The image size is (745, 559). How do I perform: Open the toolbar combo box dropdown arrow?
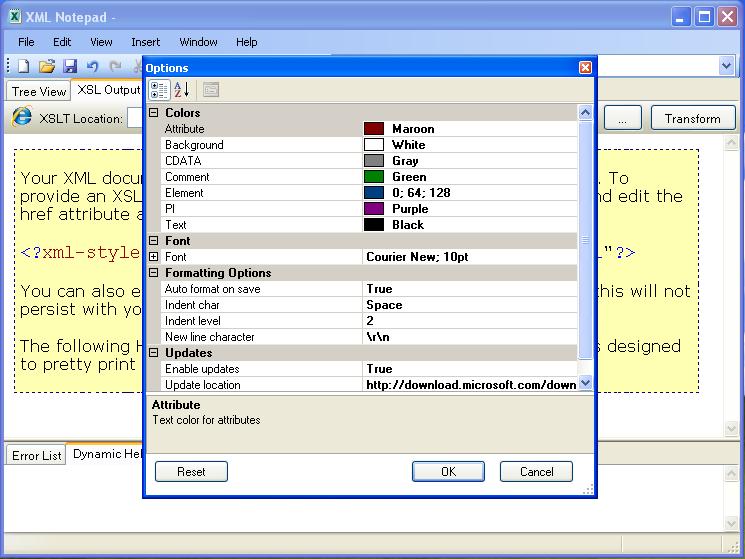pyautogui.click(x=726, y=66)
